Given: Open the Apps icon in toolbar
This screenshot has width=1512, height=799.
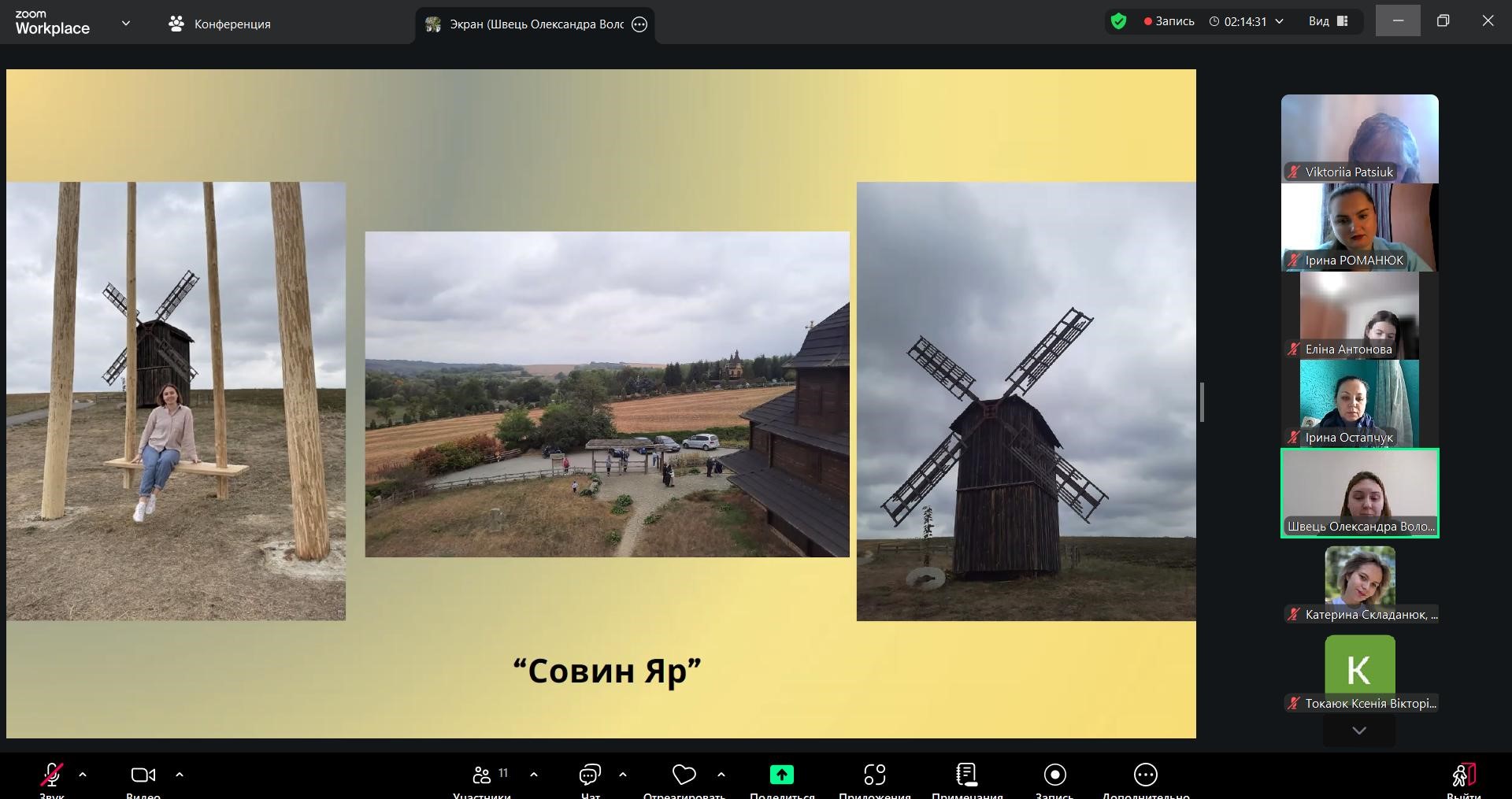Looking at the screenshot, I should [874, 775].
